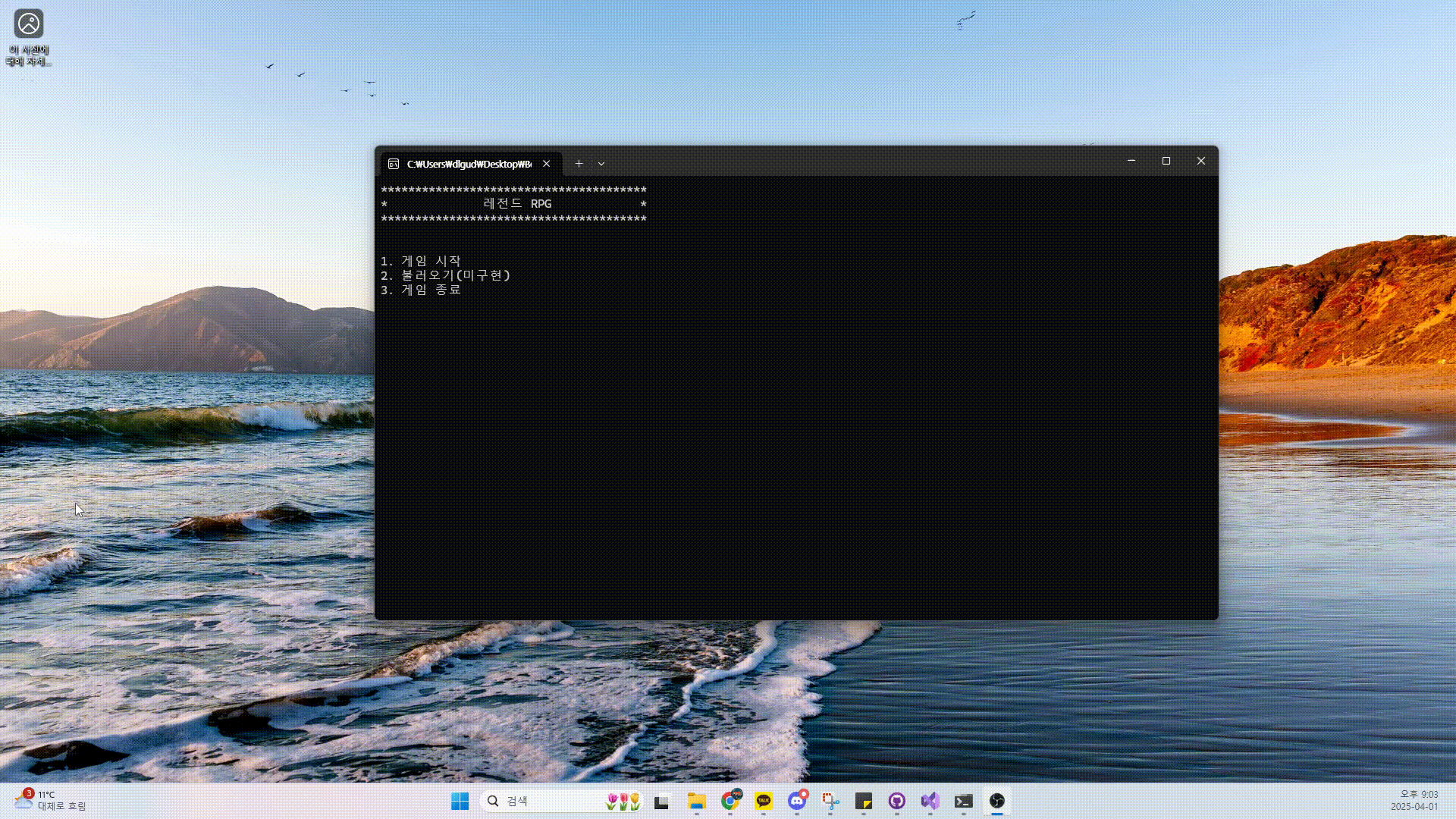
Task: Launch Visual Studio from the taskbar
Action: pos(930,801)
